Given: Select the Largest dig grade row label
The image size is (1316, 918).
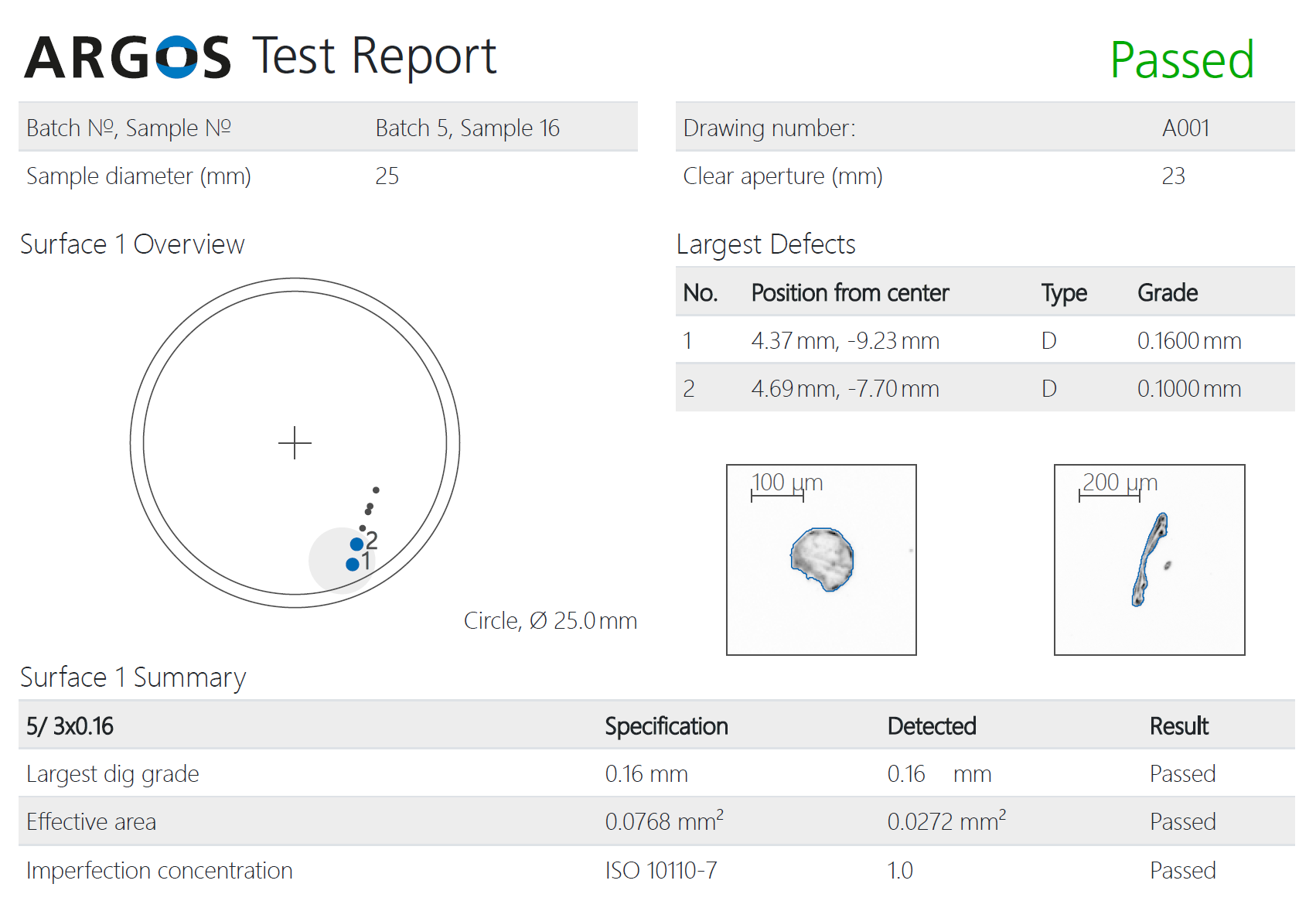Looking at the screenshot, I should click(113, 774).
